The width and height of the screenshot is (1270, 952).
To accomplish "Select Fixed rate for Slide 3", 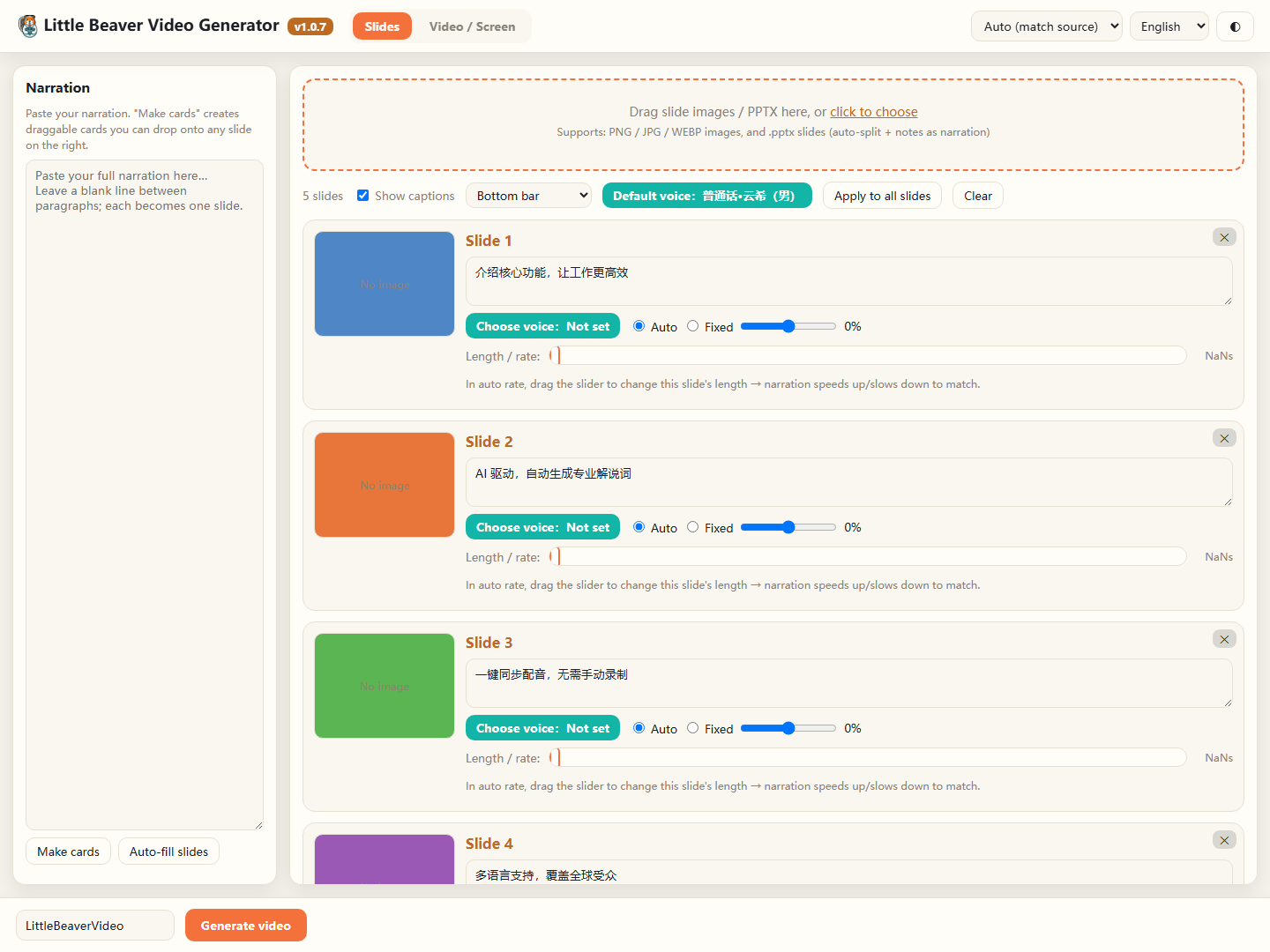I will pos(693,728).
